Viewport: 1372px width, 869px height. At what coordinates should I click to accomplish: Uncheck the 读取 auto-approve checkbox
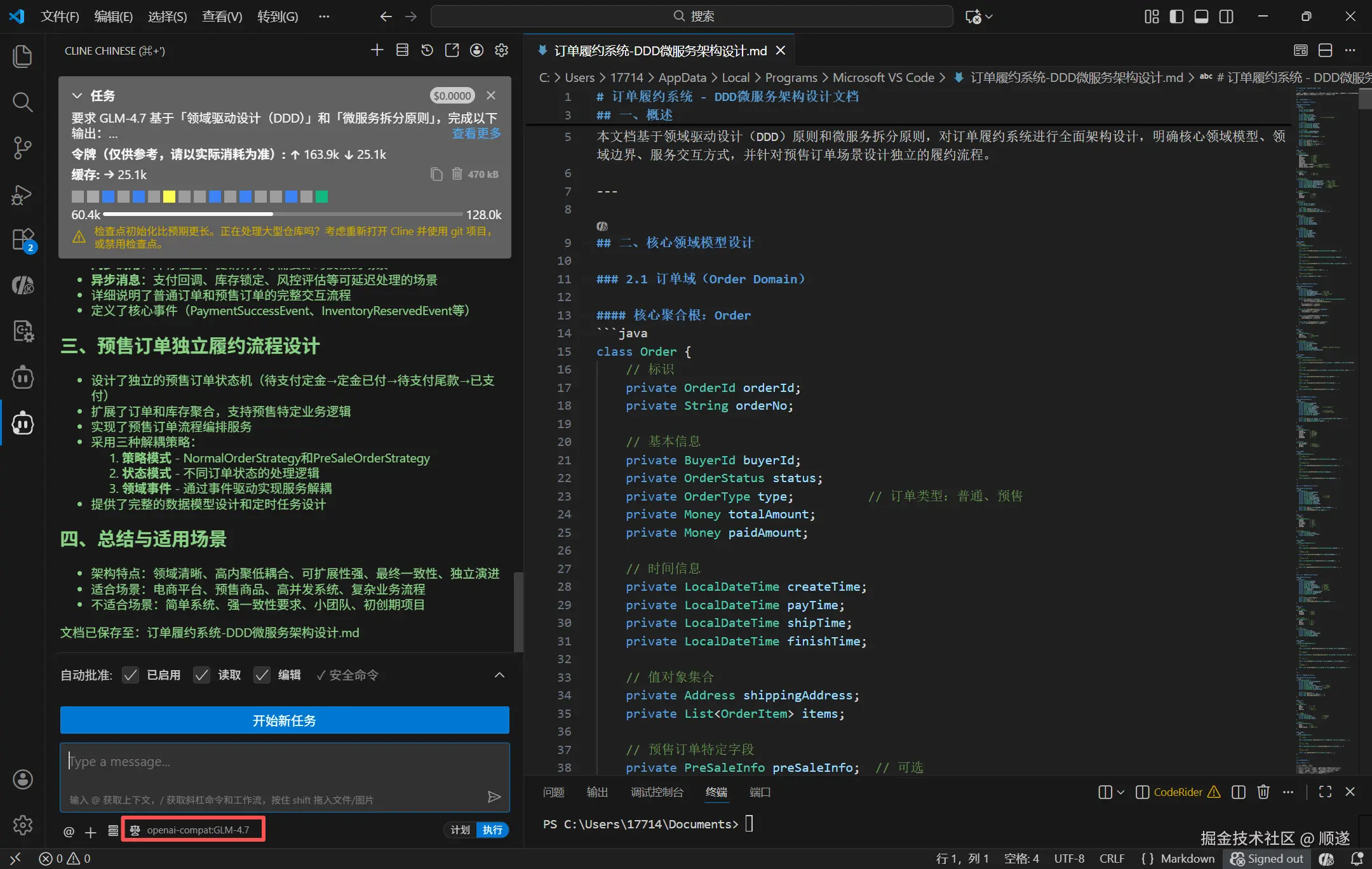click(202, 675)
